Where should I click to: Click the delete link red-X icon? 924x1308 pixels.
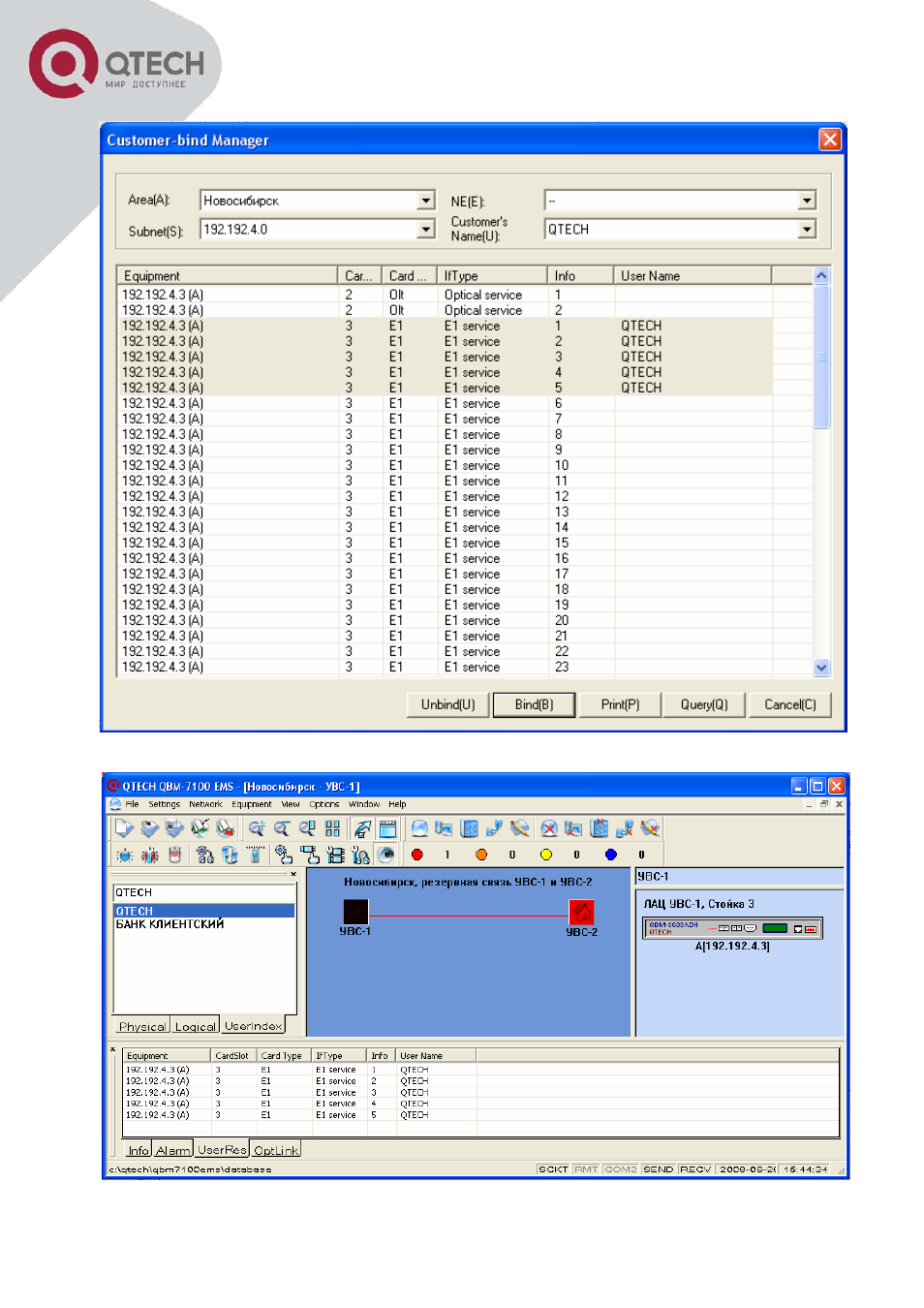click(x=625, y=828)
